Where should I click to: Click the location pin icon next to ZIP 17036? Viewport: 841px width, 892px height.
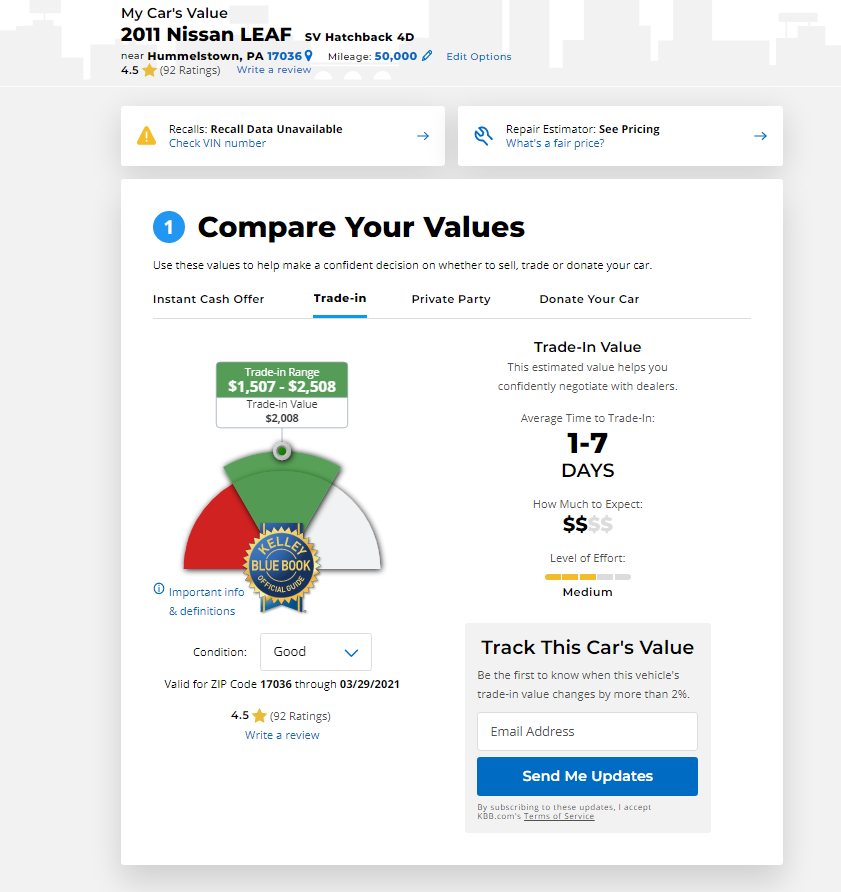coord(308,56)
